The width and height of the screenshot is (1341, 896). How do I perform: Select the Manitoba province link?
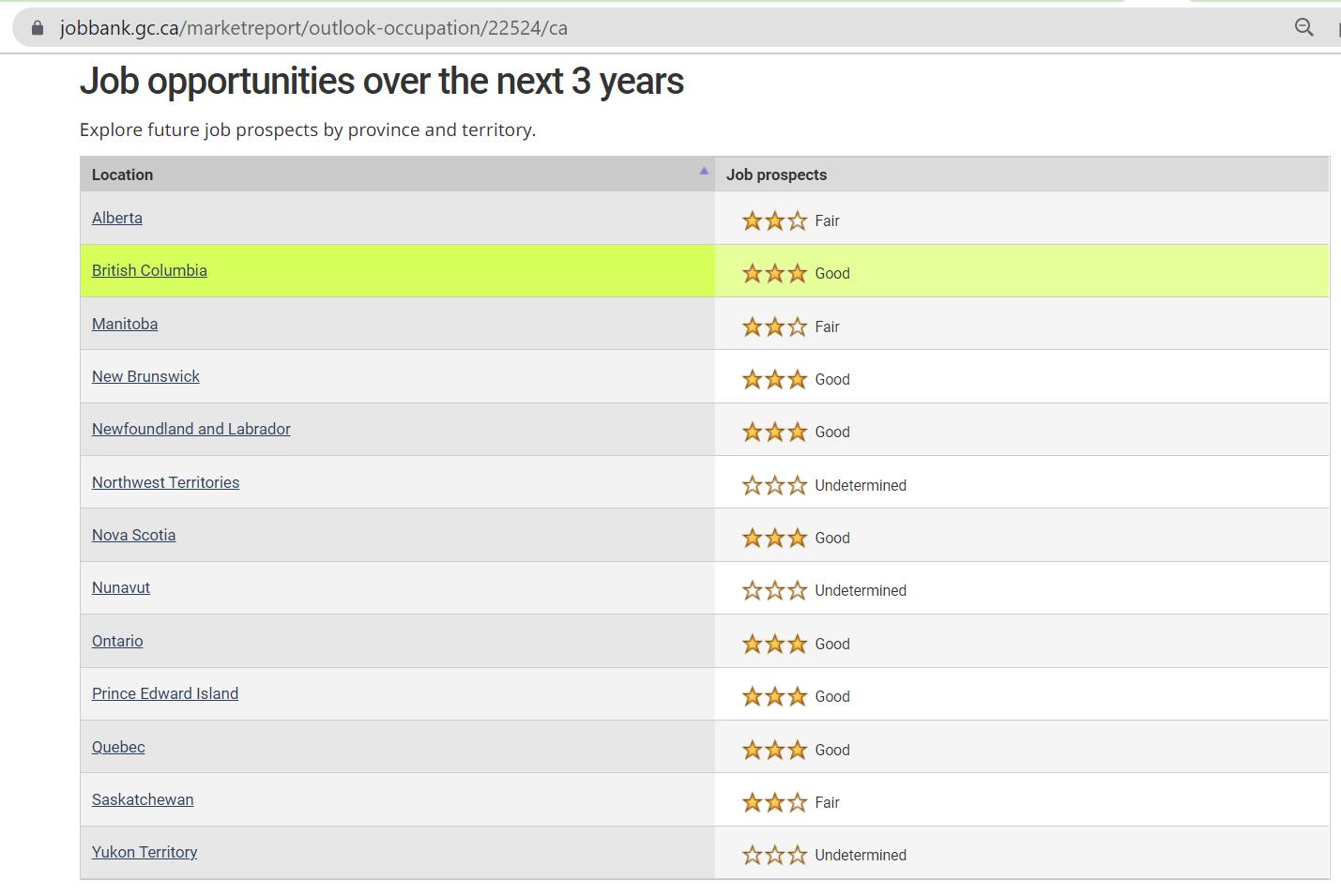(125, 324)
